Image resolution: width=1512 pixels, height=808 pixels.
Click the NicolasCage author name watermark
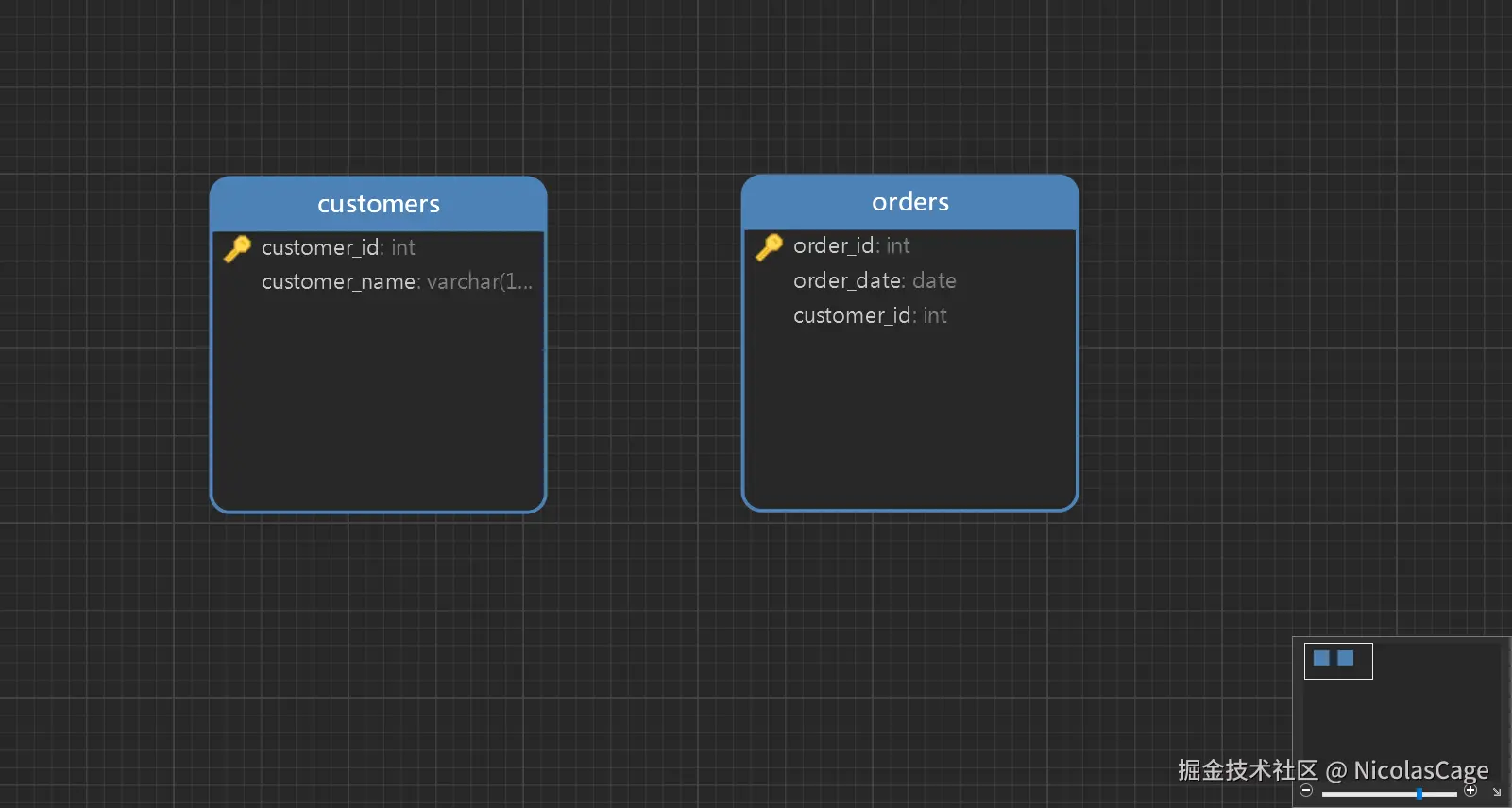[1420, 770]
